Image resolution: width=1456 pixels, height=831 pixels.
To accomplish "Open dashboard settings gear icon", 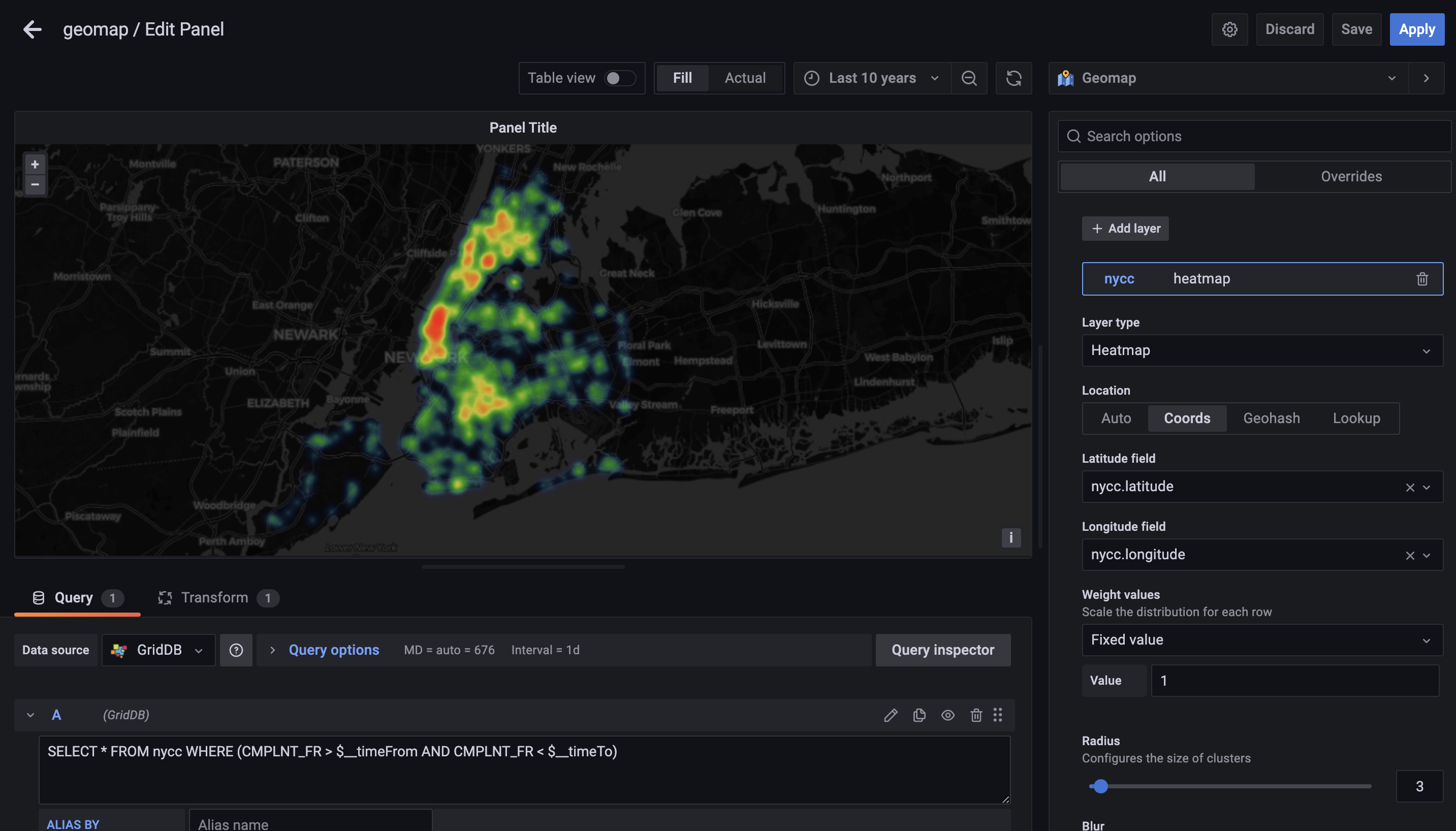I will [x=1229, y=29].
